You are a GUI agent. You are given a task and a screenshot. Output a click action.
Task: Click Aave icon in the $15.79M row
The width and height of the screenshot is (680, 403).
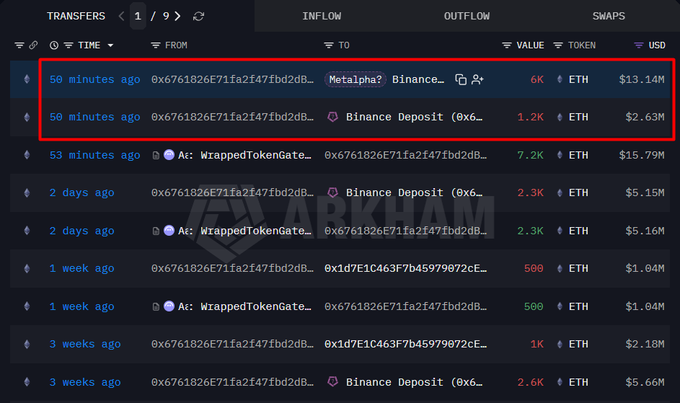click(x=169, y=154)
